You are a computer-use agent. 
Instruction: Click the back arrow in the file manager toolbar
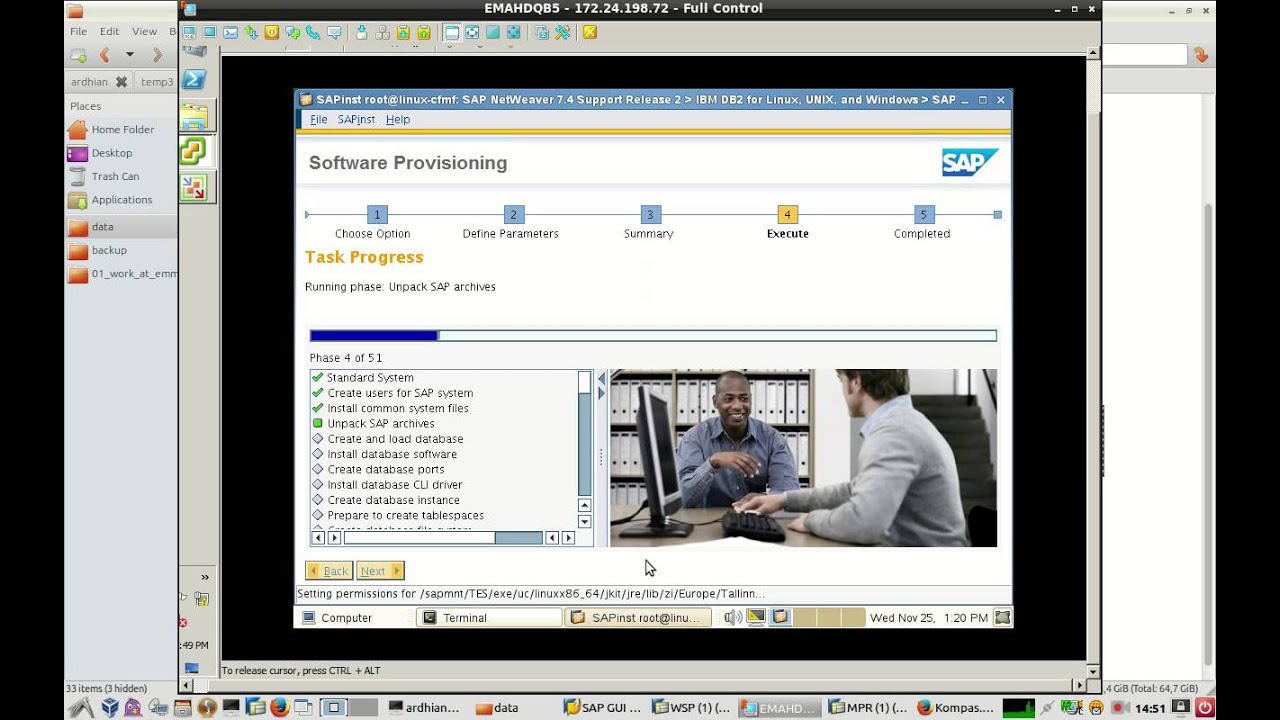point(104,55)
